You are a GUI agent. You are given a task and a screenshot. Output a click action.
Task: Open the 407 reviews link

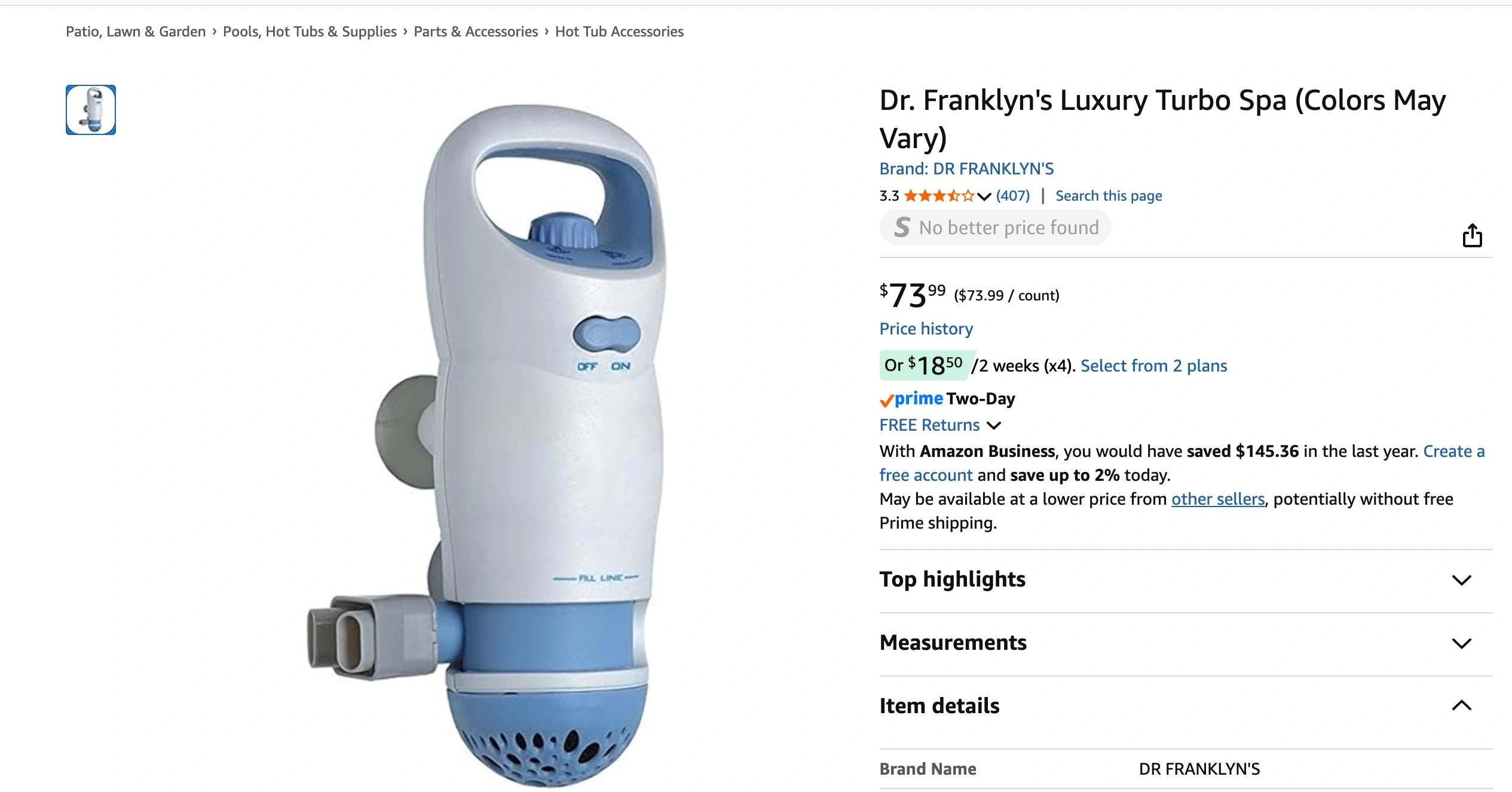(1013, 196)
